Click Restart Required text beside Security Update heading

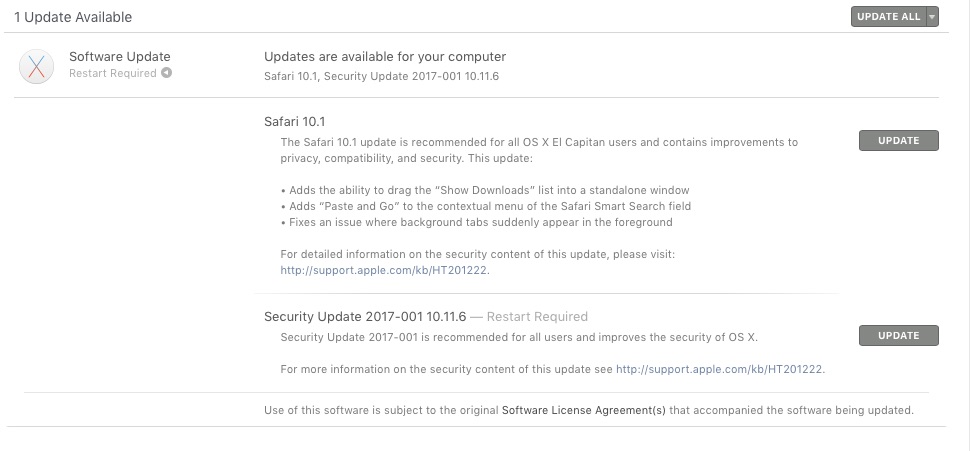point(537,317)
